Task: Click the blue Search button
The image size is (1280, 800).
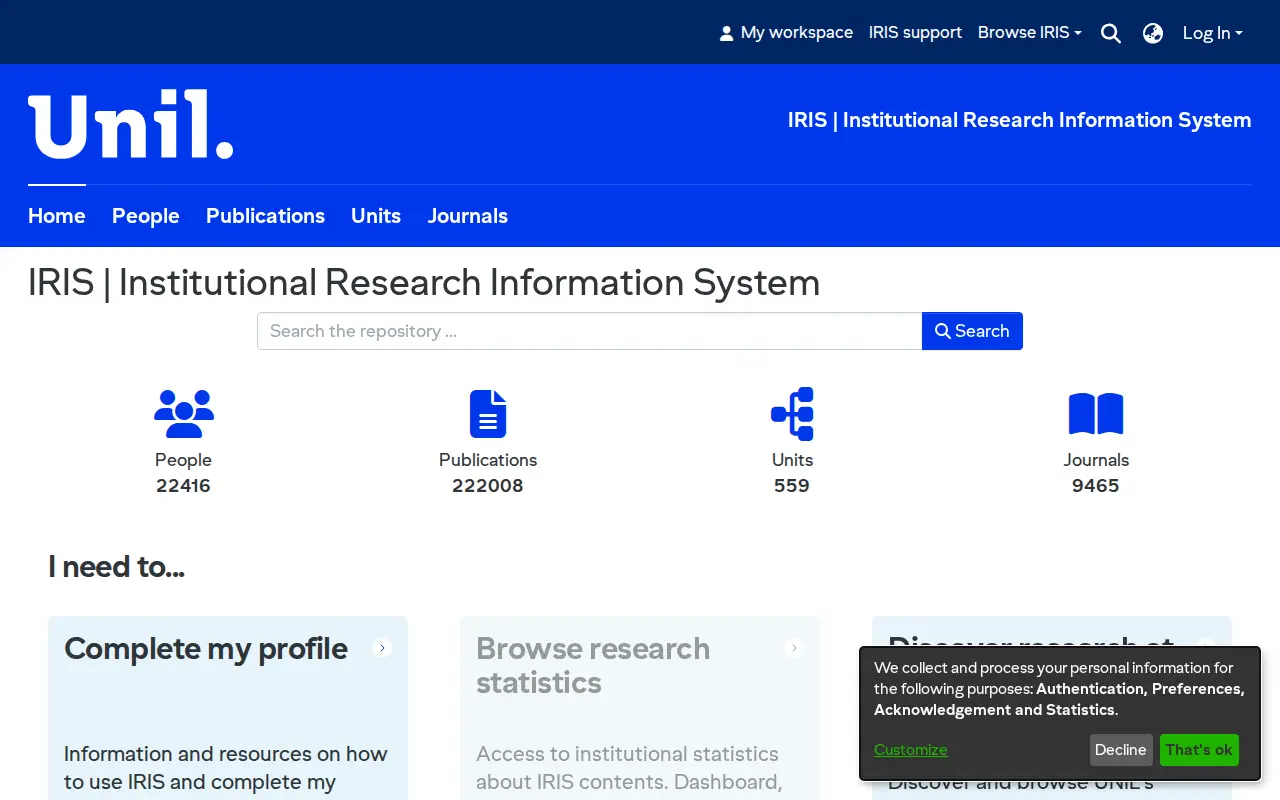Action: pos(972,331)
